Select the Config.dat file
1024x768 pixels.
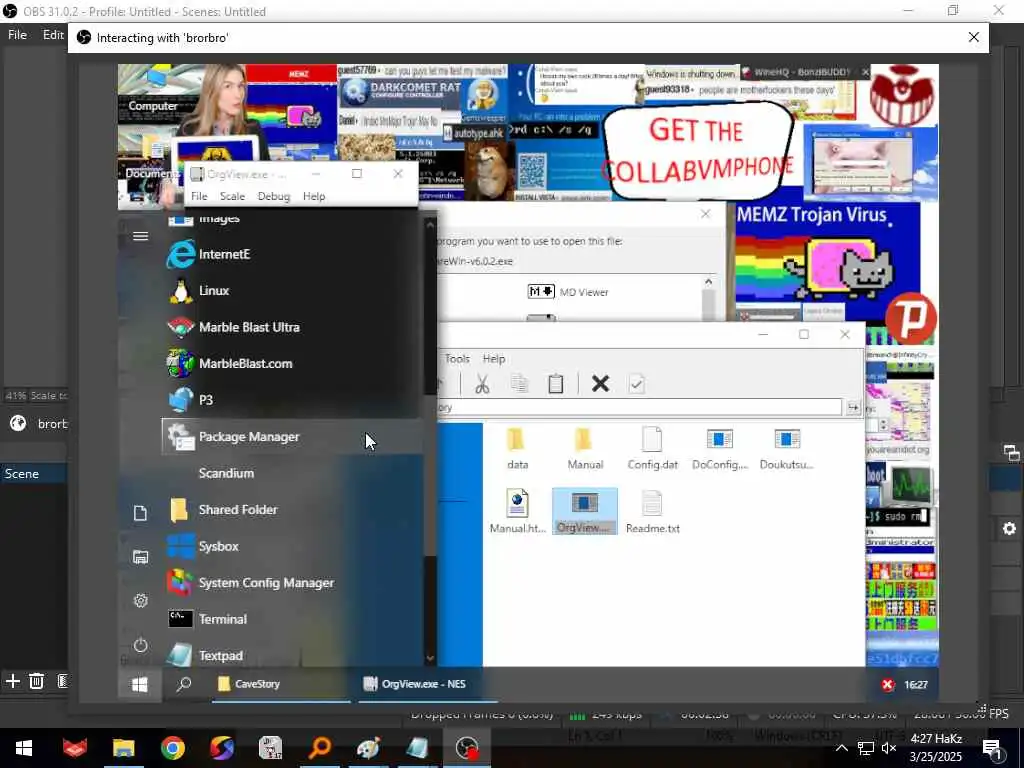(652, 449)
